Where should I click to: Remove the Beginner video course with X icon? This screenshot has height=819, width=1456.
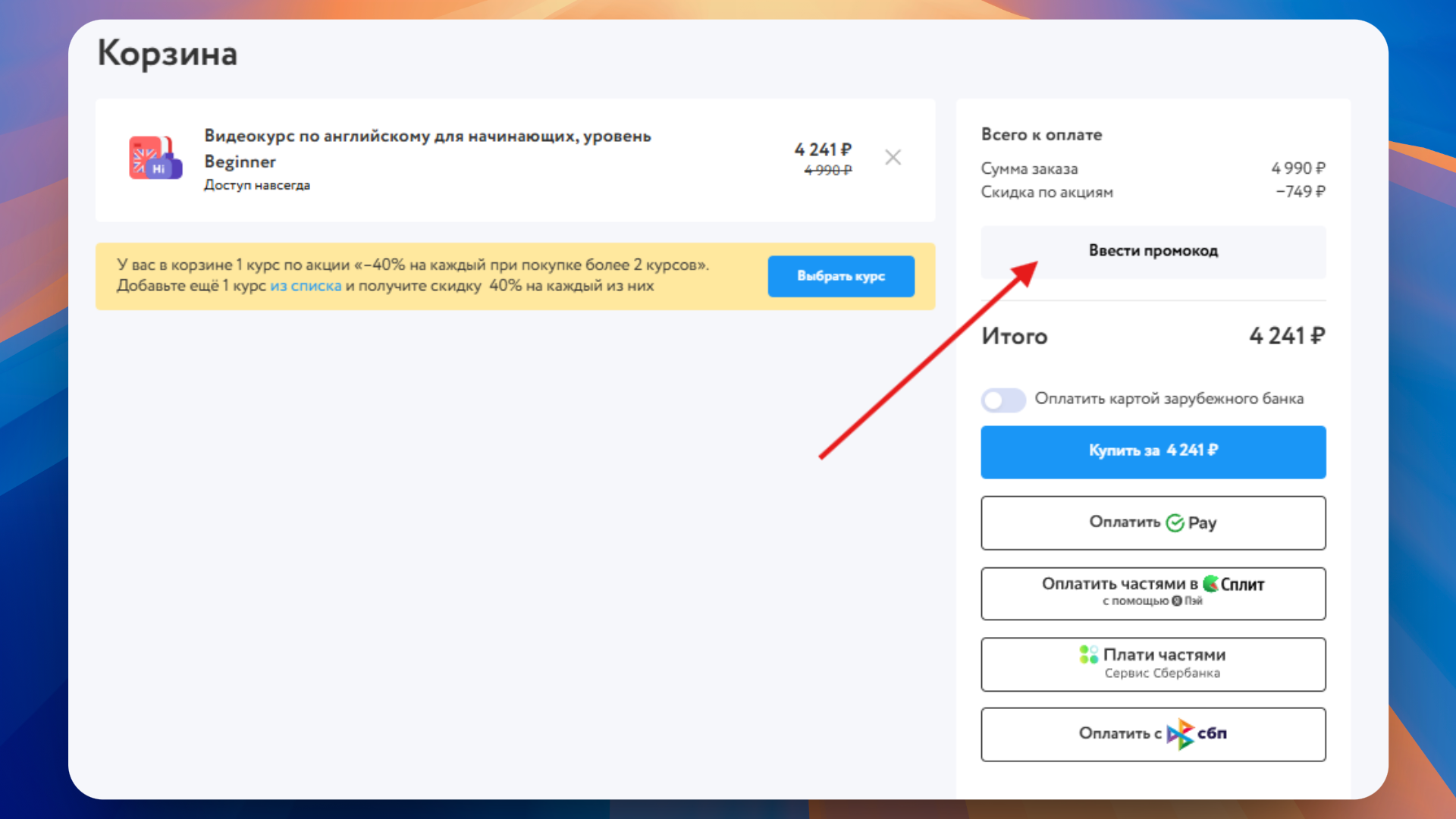pos(893,157)
